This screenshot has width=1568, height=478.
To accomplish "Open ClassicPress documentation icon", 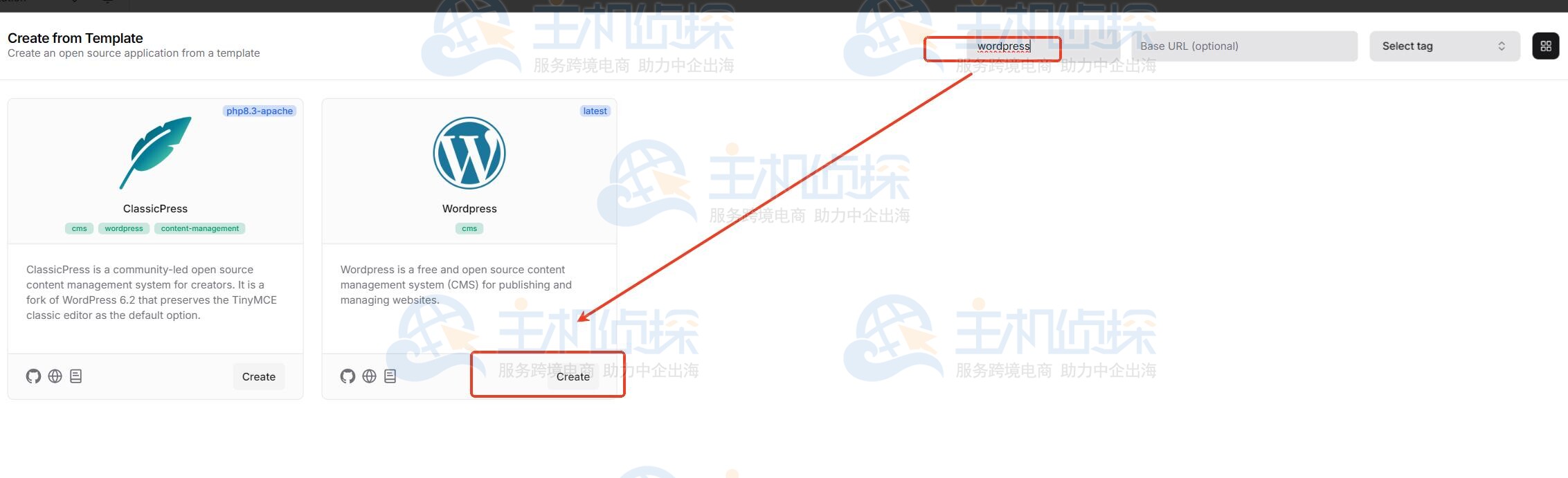I will (x=76, y=376).
